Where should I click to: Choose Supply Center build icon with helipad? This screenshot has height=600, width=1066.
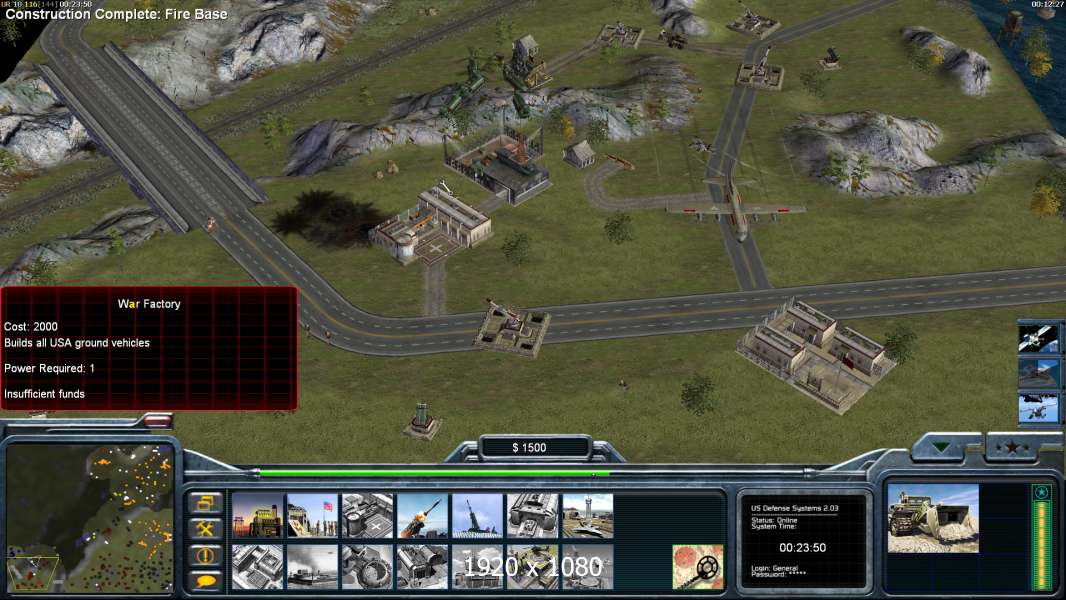click(x=367, y=516)
